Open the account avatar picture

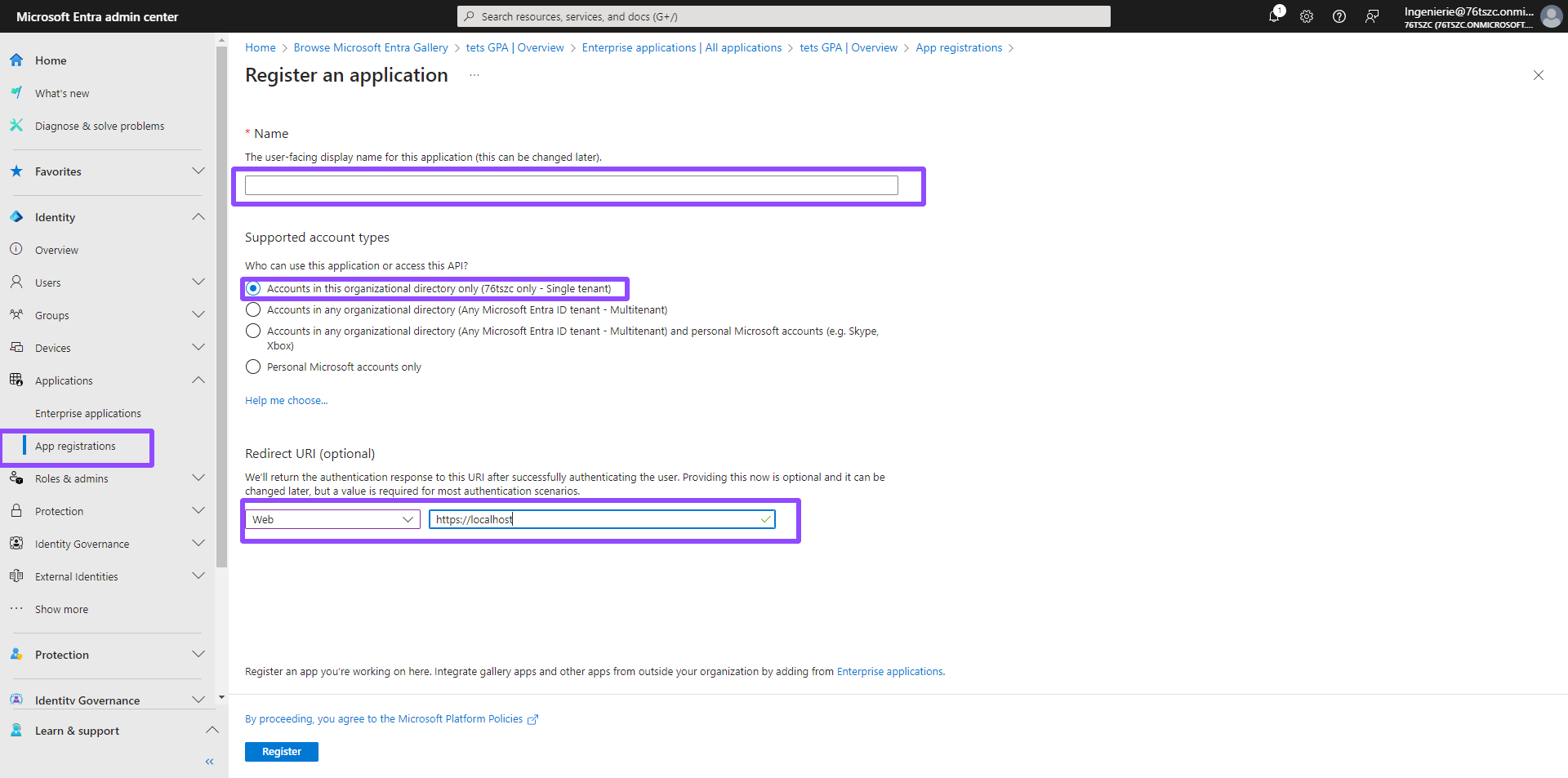pyautogui.click(x=1551, y=16)
